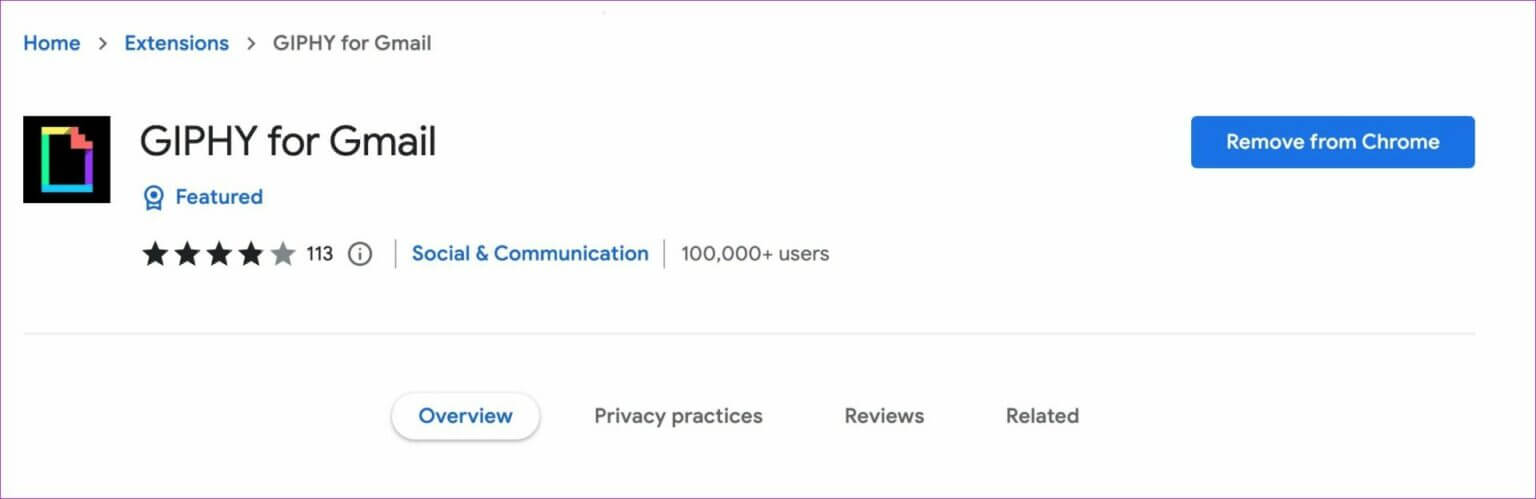
Task: Open the Reviews tab
Action: (884, 416)
